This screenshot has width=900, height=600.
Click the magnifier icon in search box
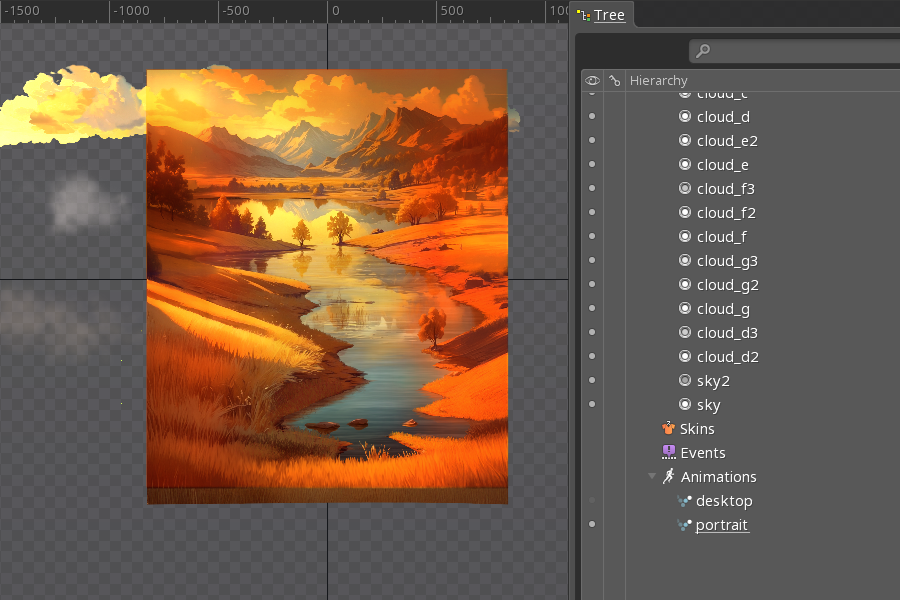(x=703, y=51)
